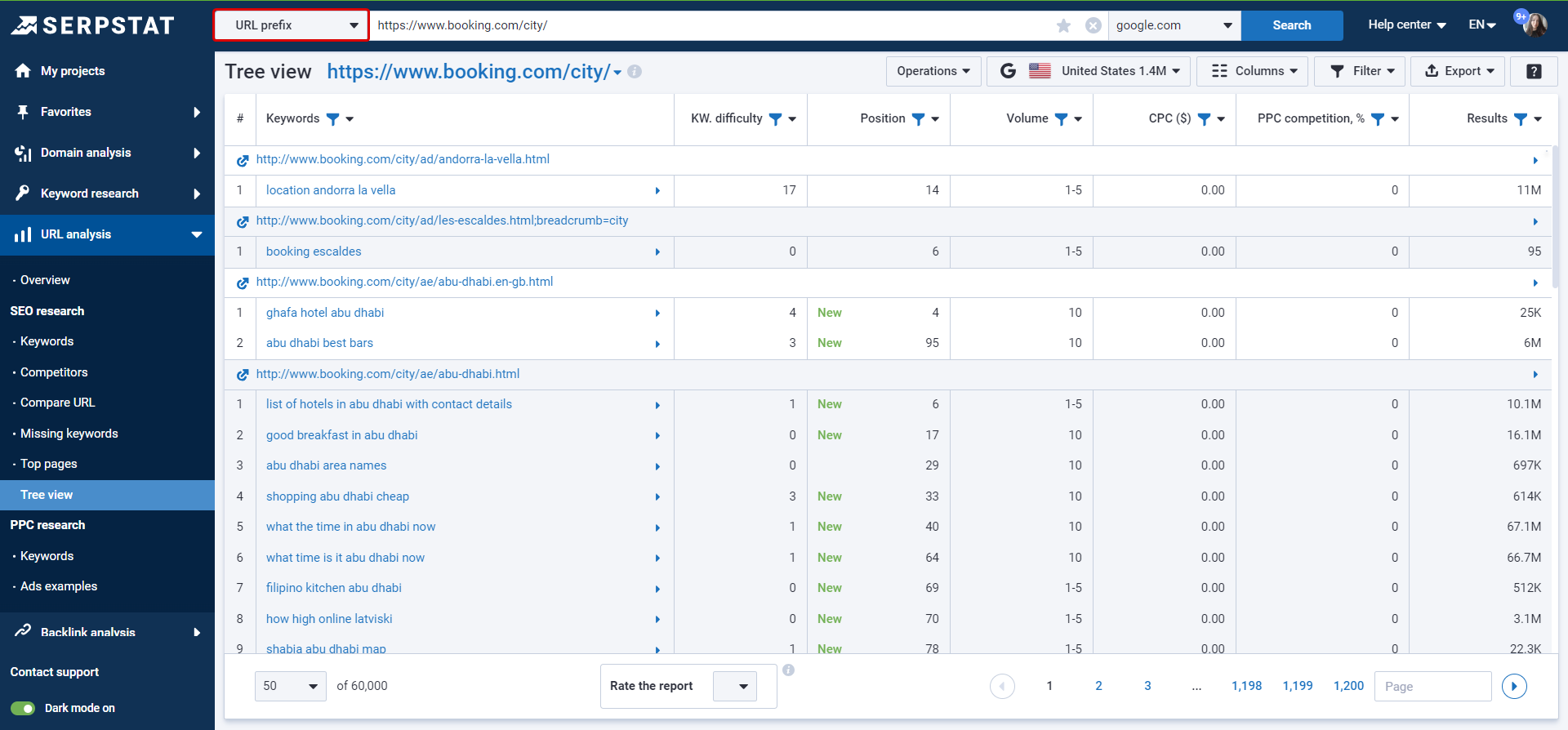The height and width of the screenshot is (730, 1568).
Task: Open keyword 'ghafa hotel abu dhabi'
Action: click(x=325, y=313)
